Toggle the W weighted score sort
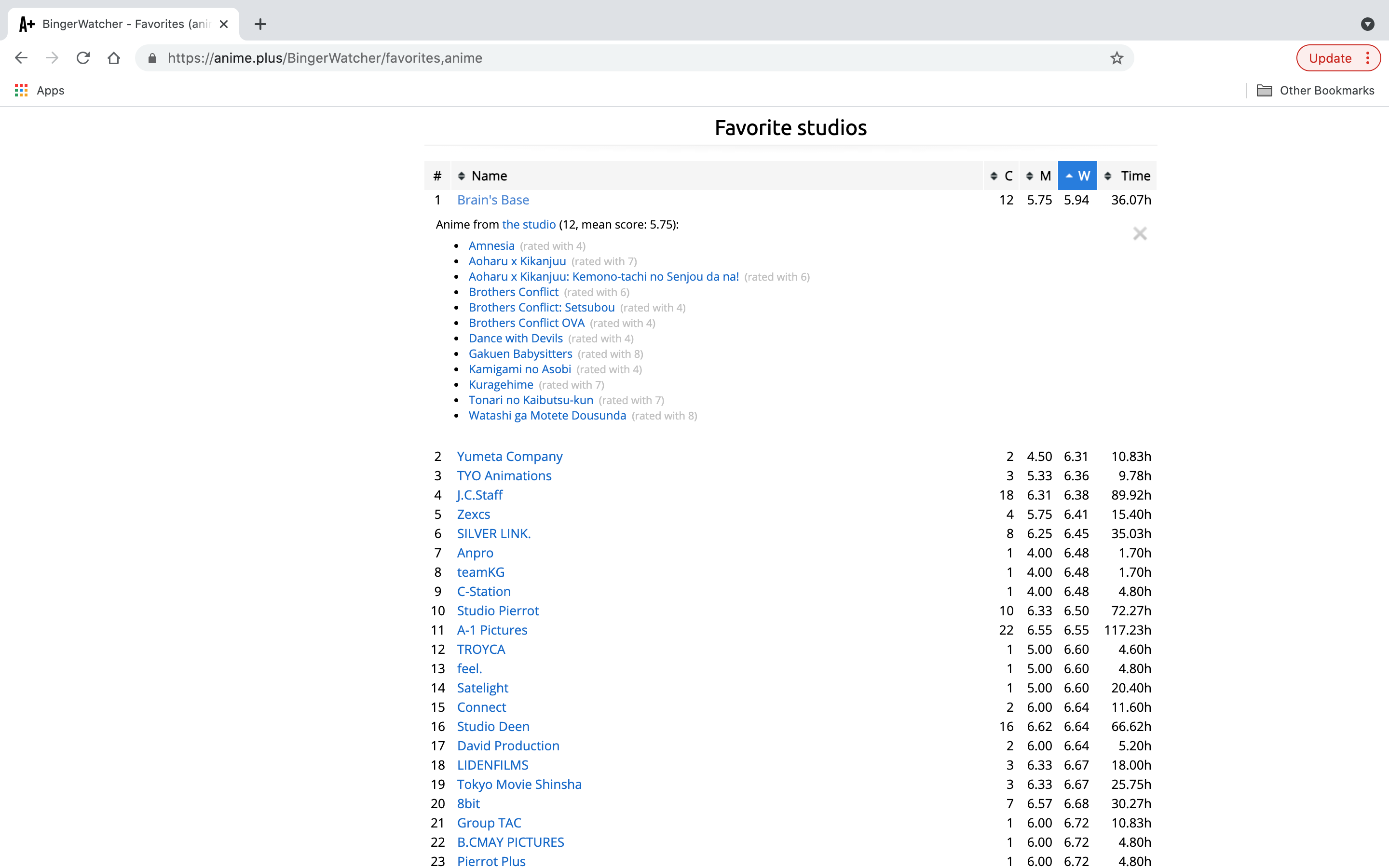 coord(1077,176)
